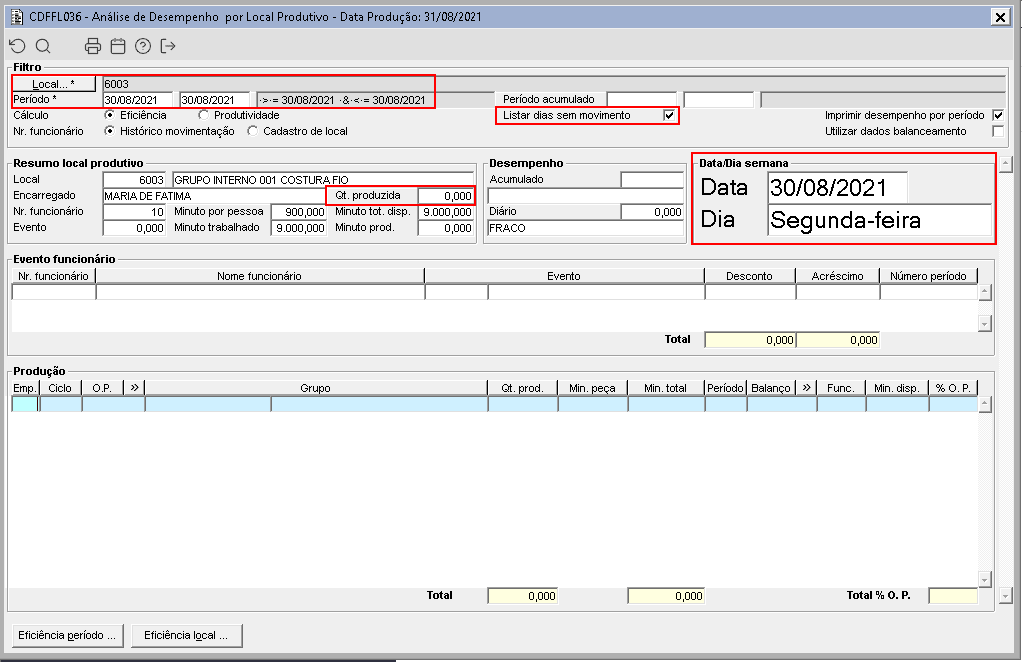This screenshot has height=662, width=1022.
Task: Click Evento funcionário scrollbar down arrow
Action: click(985, 323)
